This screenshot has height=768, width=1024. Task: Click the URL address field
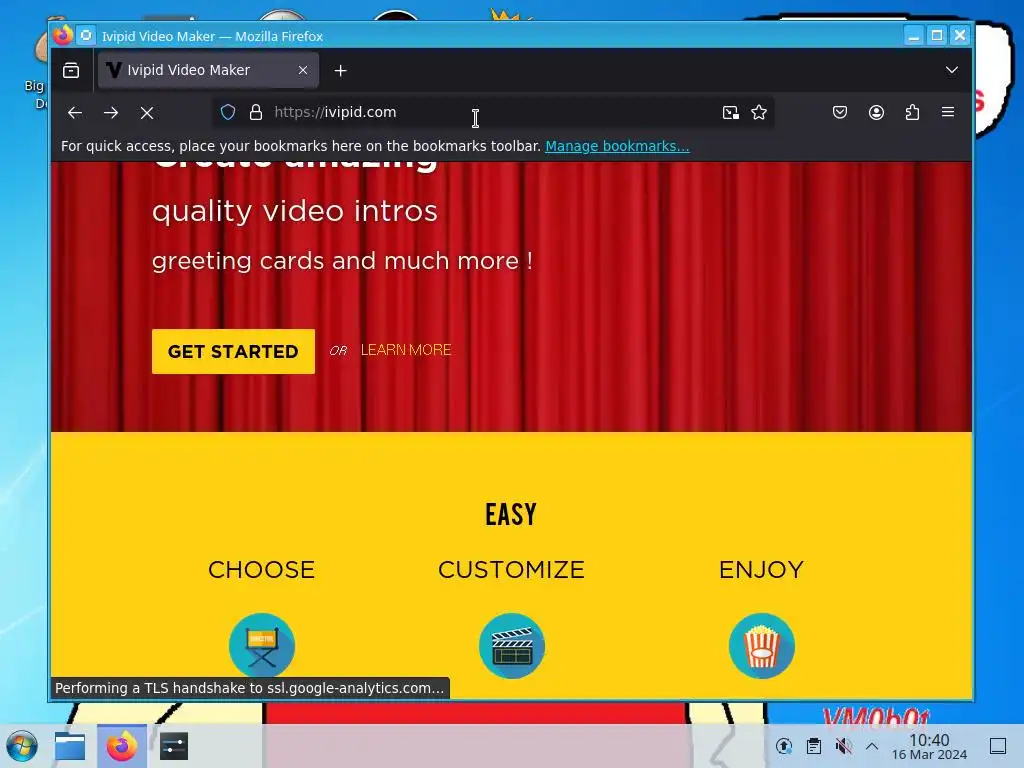coord(493,112)
